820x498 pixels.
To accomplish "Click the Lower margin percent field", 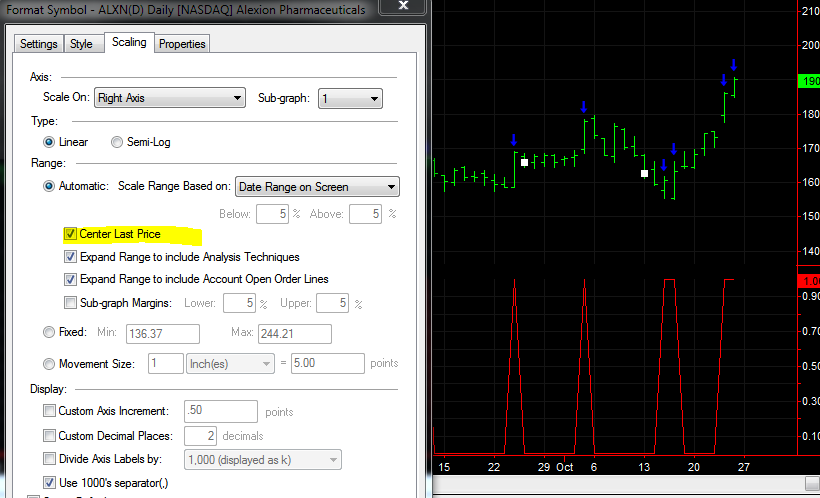I will [239, 303].
